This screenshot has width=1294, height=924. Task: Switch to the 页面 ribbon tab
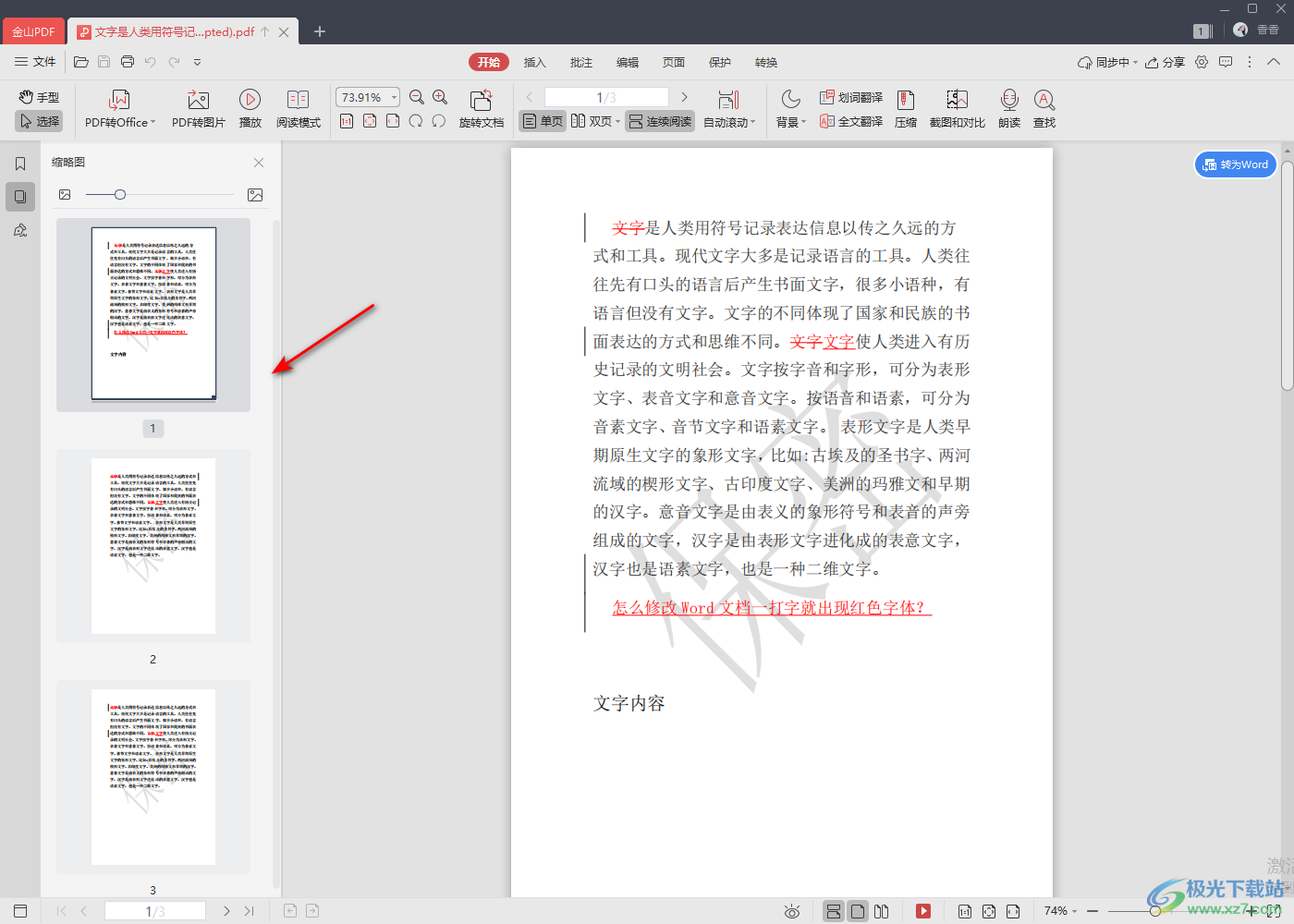[674, 62]
